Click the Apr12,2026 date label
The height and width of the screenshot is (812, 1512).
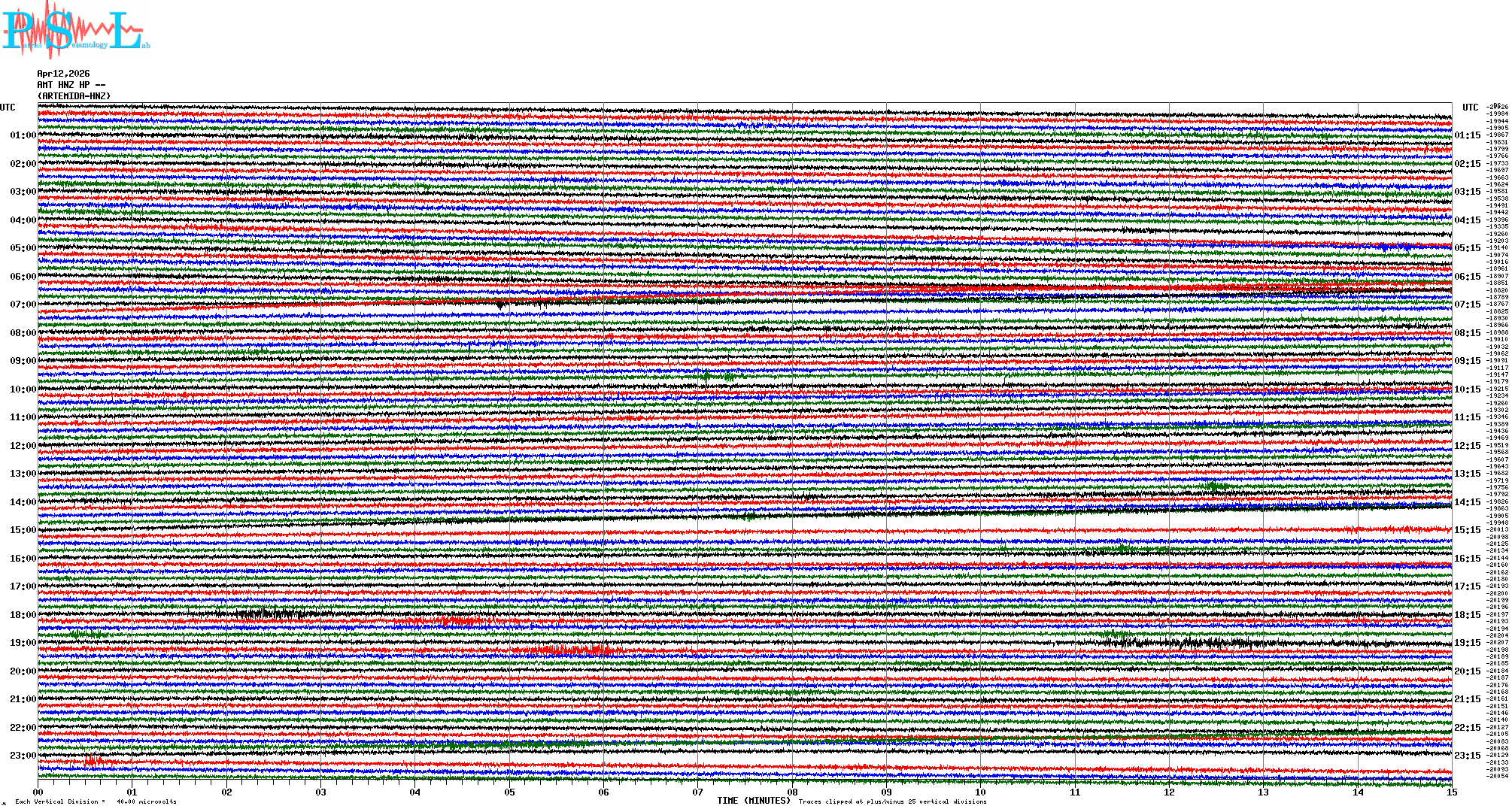[x=63, y=74]
